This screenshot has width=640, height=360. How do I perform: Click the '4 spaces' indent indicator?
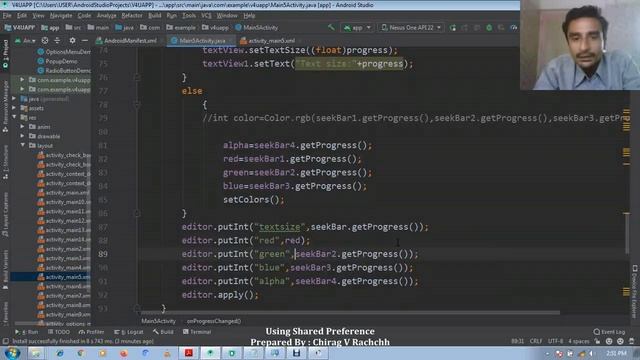point(579,341)
